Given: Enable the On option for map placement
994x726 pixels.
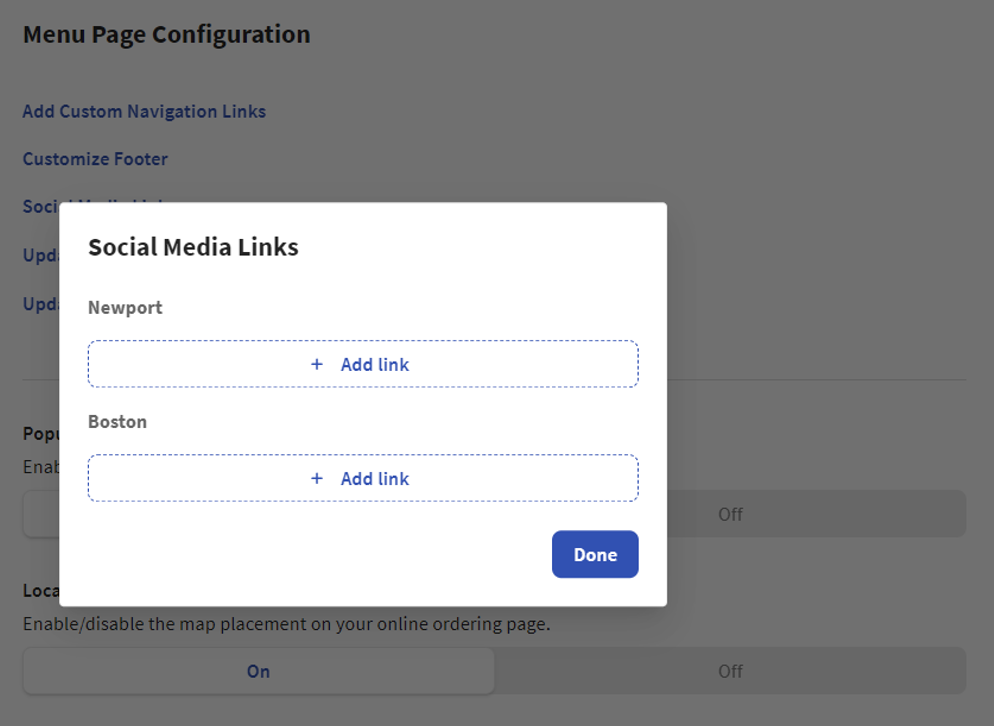Looking at the screenshot, I should pyautogui.click(x=257, y=671).
